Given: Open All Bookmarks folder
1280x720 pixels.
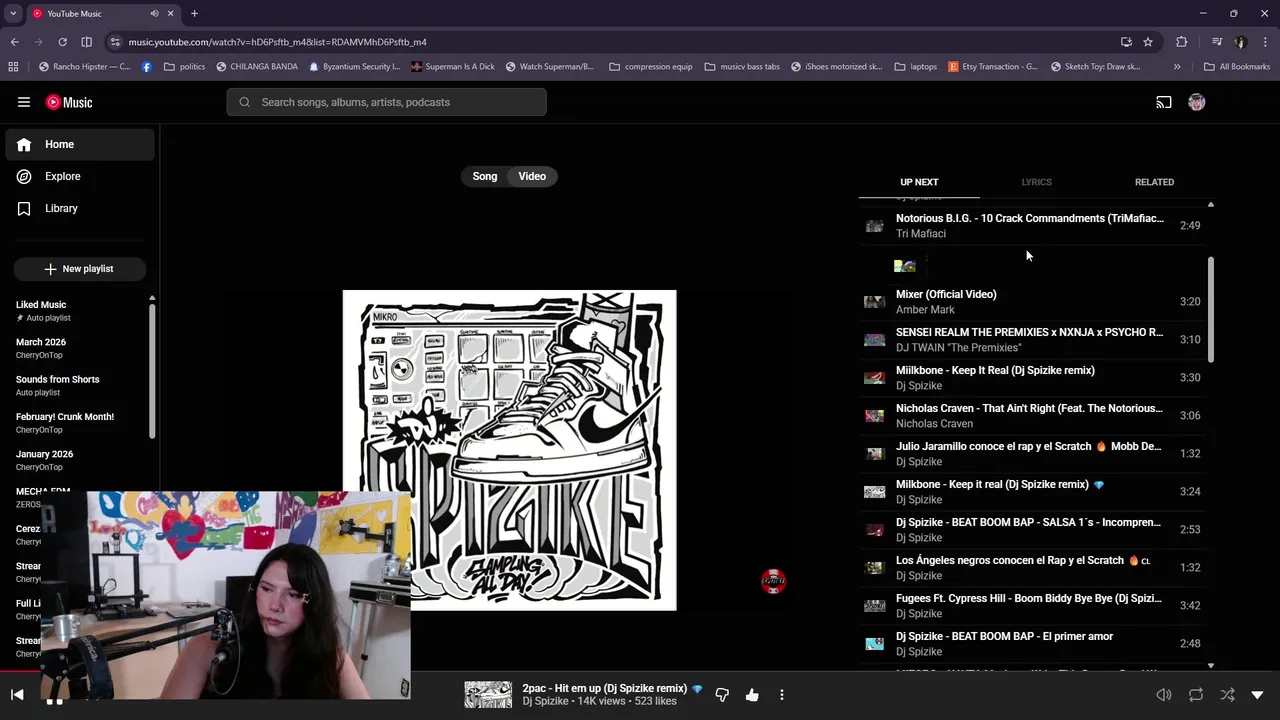Looking at the screenshot, I should [1237, 67].
